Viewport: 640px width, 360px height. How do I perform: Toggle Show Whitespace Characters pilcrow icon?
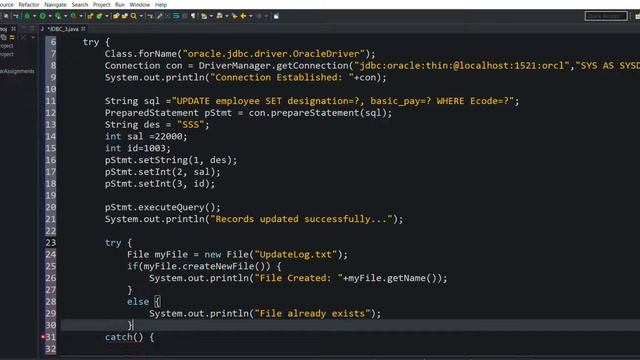(193, 16)
